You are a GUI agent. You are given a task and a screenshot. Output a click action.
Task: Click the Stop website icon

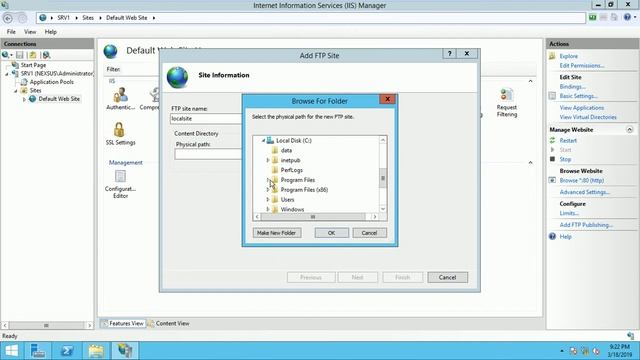pos(552,159)
